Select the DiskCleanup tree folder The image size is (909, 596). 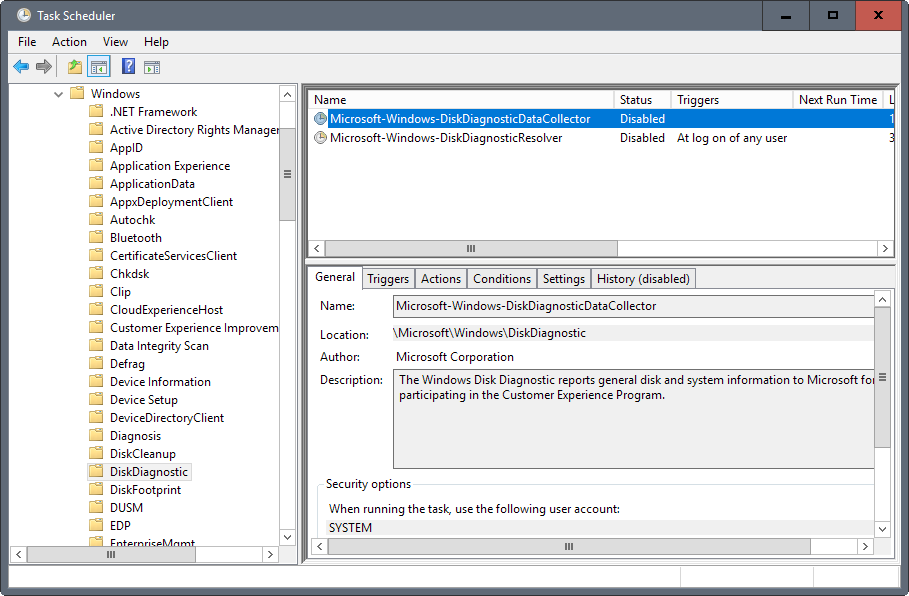[143, 453]
